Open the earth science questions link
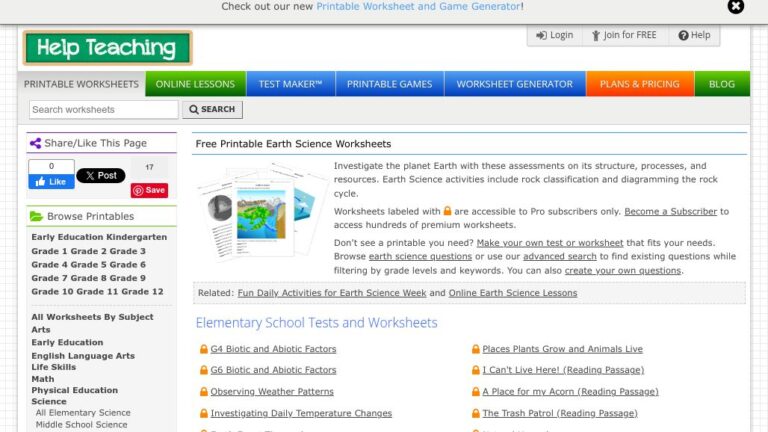This screenshot has height=432, width=768. click(x=420, y=257)
